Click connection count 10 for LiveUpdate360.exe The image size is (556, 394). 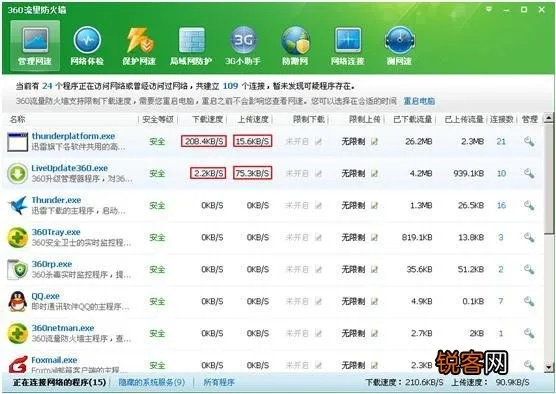click(501, 173)
